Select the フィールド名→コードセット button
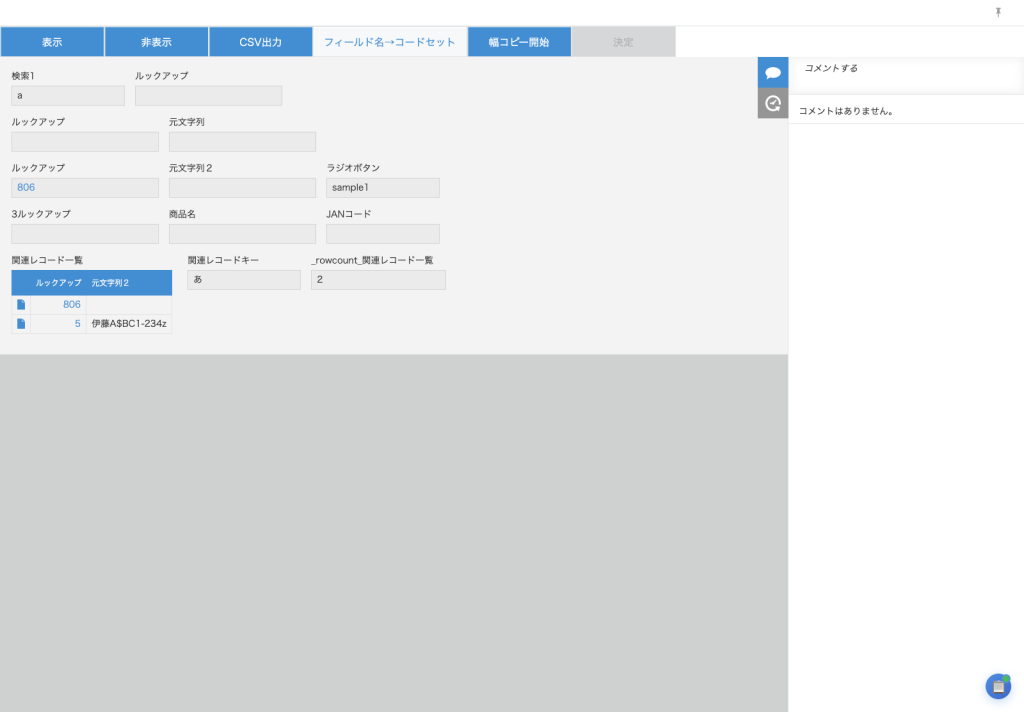This screenshot has height=712, width=1024. pos(389,42)
